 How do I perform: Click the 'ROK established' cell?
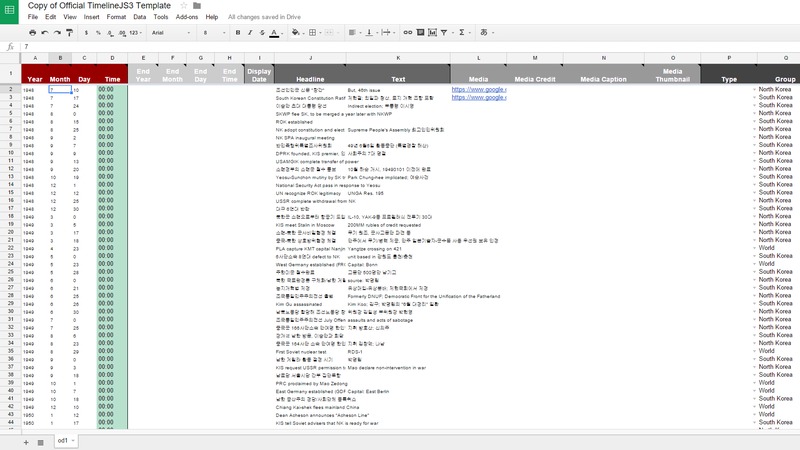(310, 121)
